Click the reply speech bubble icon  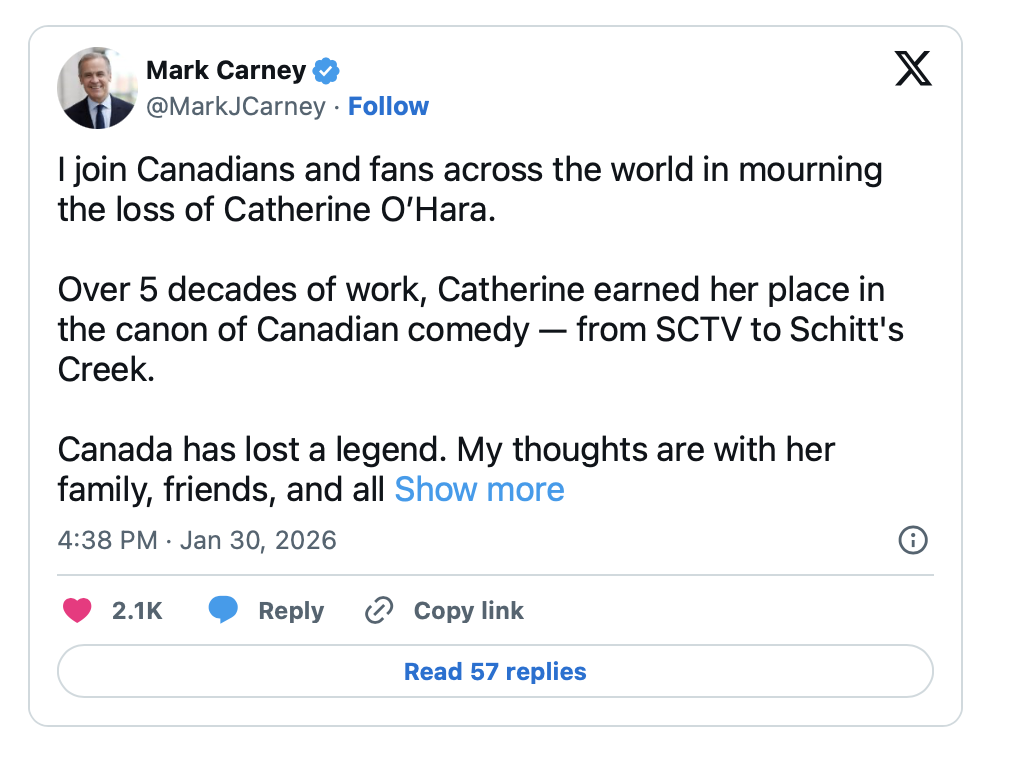(x=223, y=610)
